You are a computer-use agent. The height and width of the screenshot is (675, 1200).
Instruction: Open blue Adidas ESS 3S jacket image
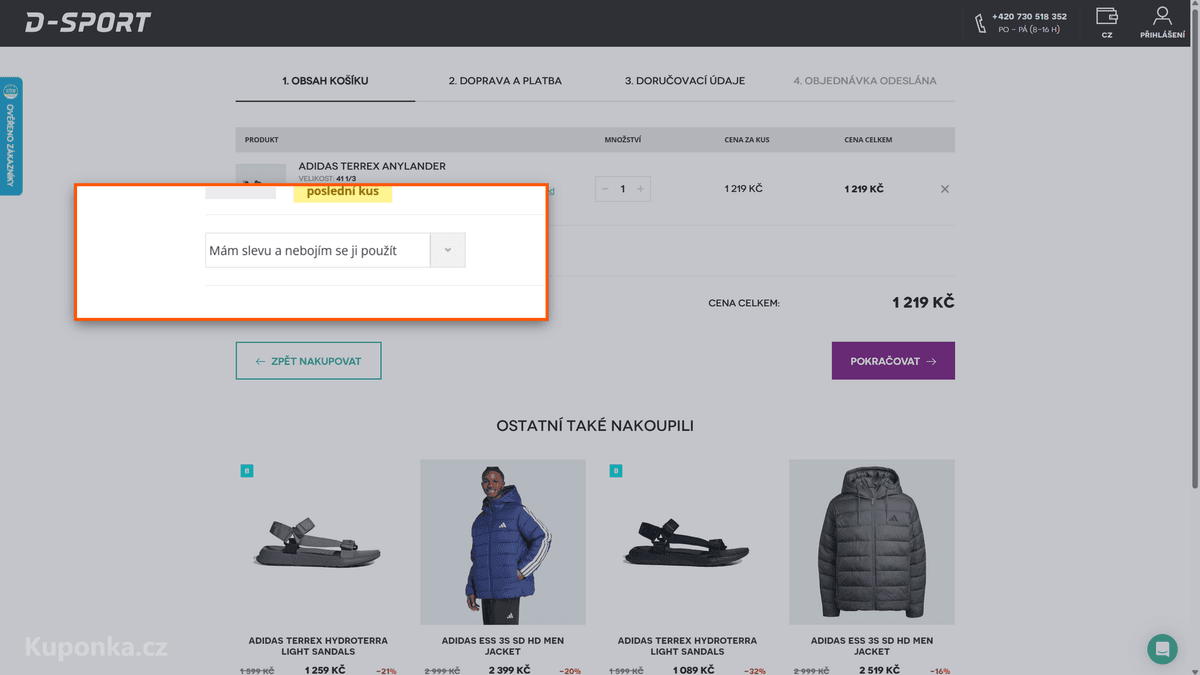click(503, 542)
